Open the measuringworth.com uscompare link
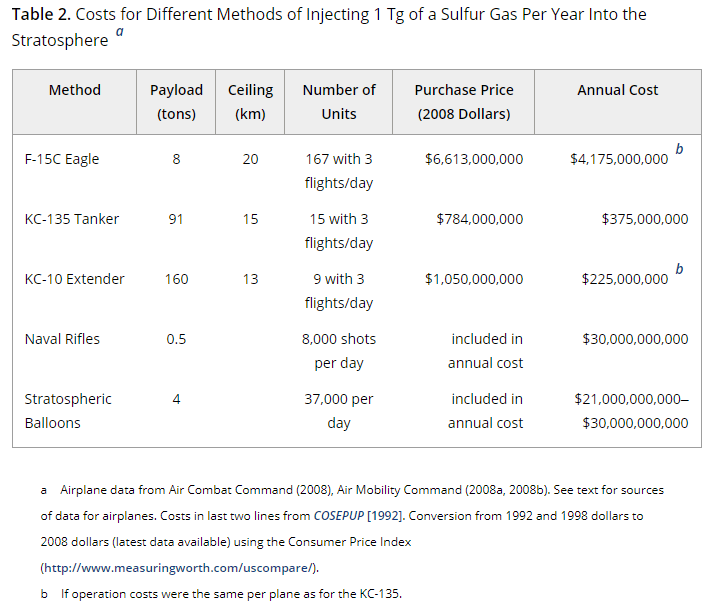 click(x=179, y=567)
